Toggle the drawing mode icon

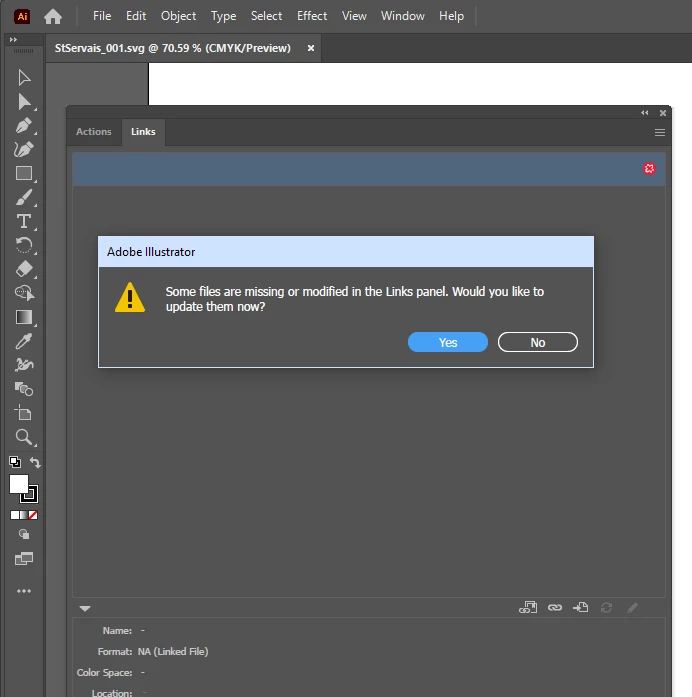pos(24,534)
